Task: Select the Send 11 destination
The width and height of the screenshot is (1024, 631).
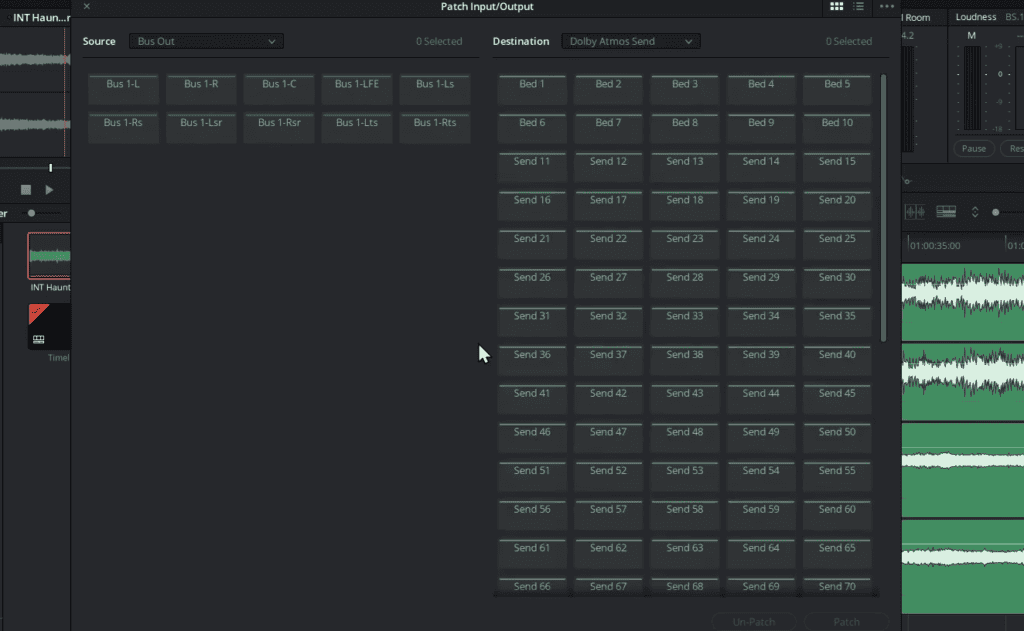Action: point(532,167)
